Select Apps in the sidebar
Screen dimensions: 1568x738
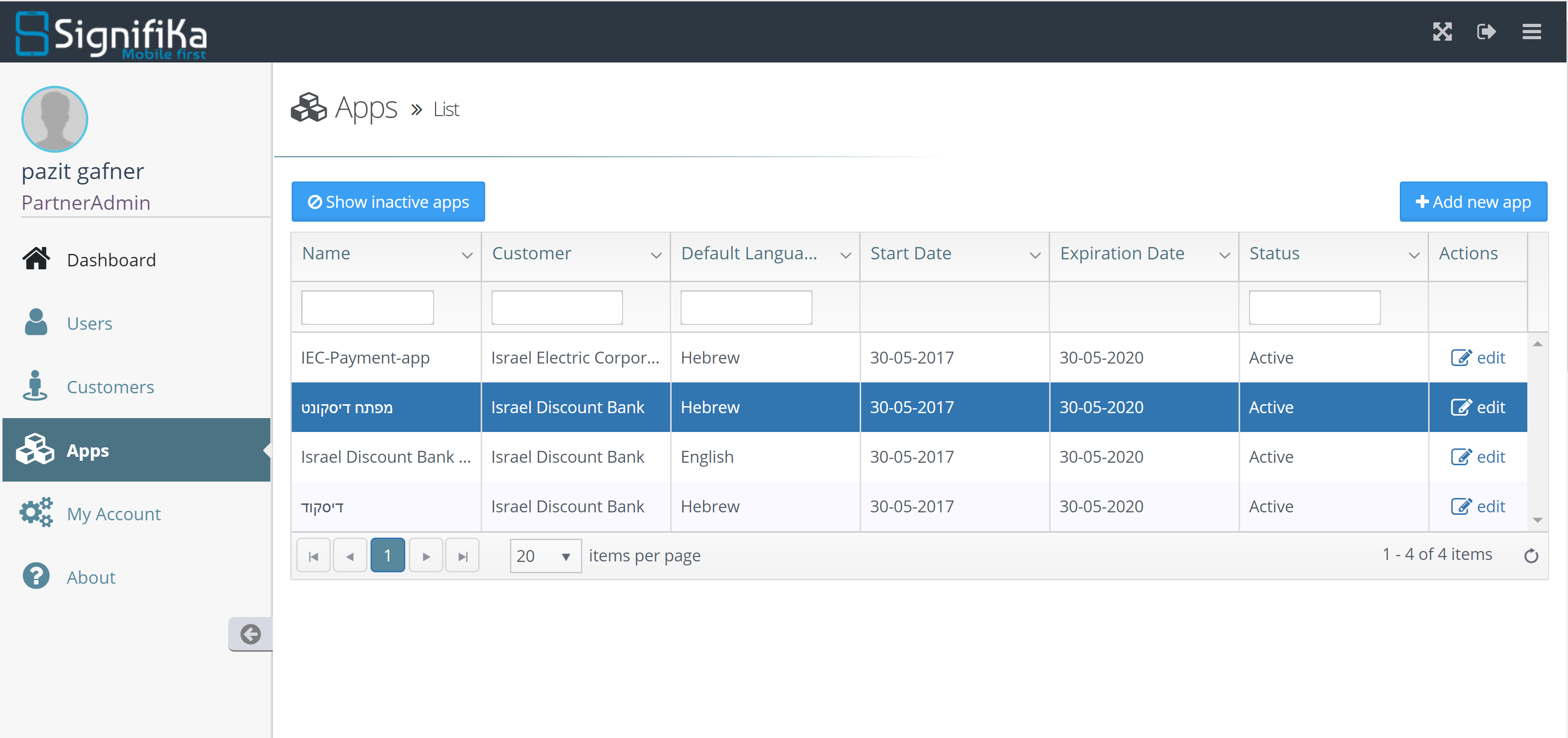[136, 450]
